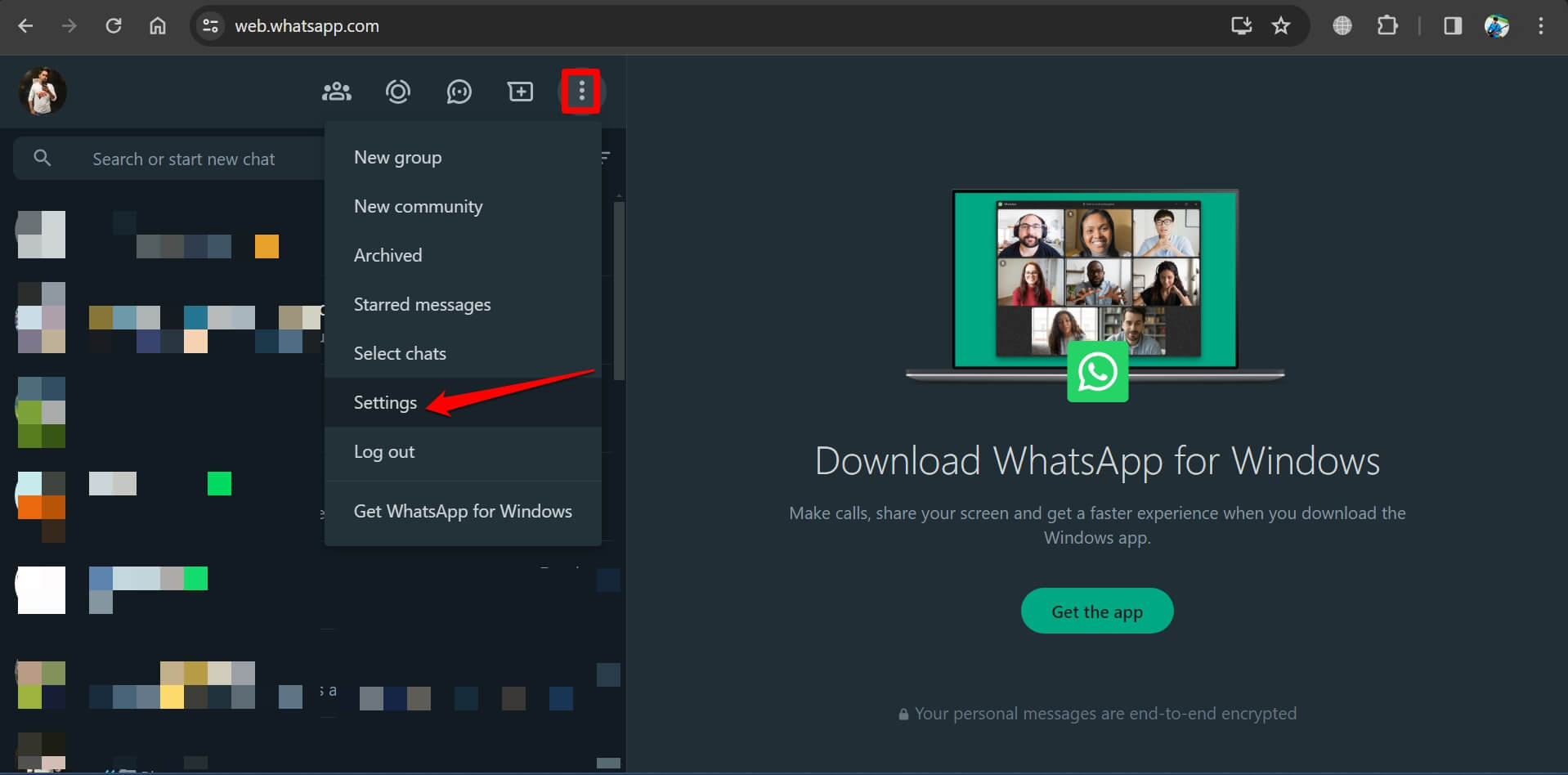
Task: Select Get WhatsApp for Windows menu entry
Action: click(463, 511)
